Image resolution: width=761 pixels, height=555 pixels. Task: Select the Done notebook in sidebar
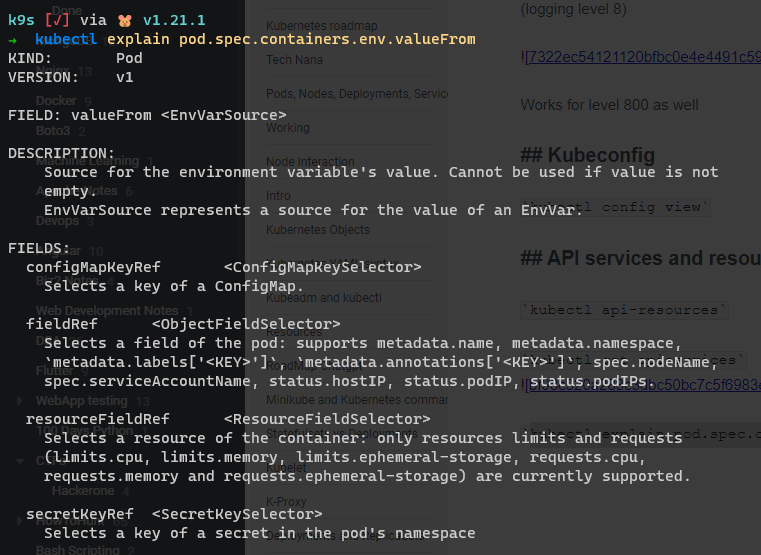pyautogui.click(x=67, y=11)
